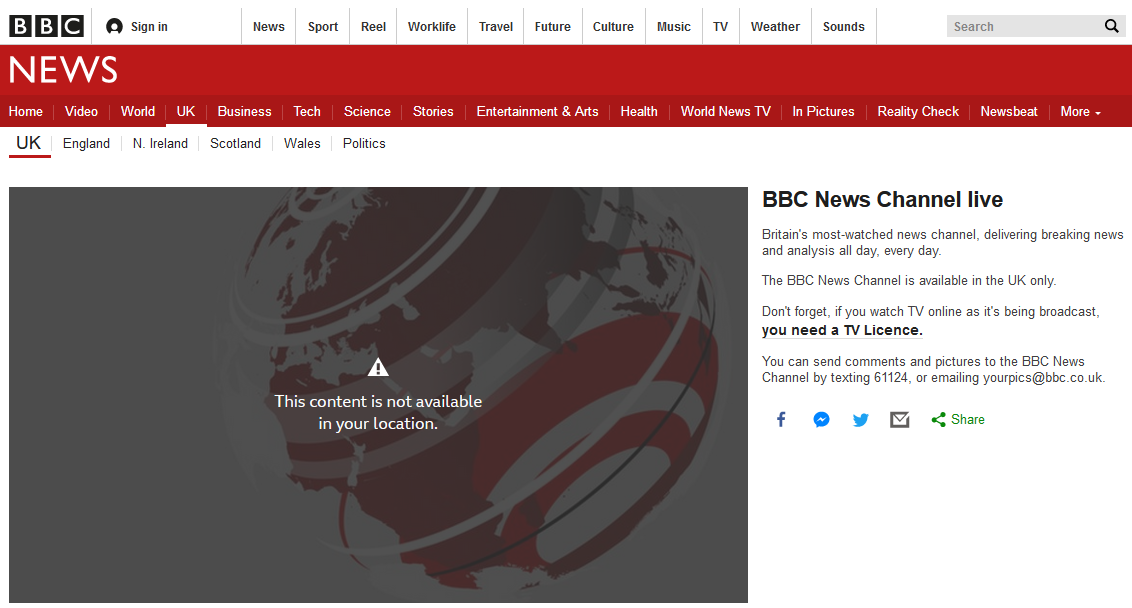Go to In Pictures section
Screen dimensions: 1132x608
(x=823, y=112)
